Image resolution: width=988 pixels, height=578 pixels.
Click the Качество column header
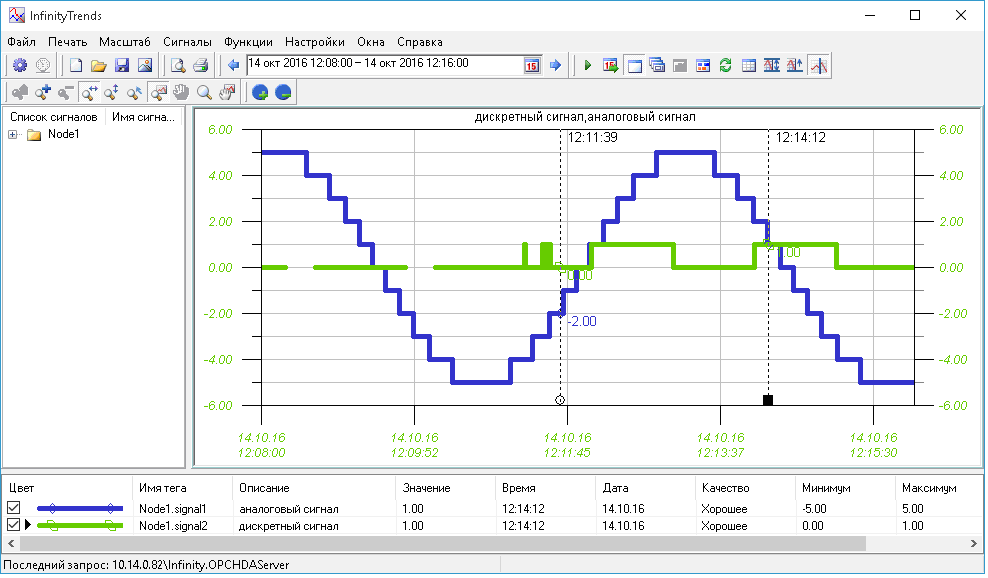click(x=725, y=488)
